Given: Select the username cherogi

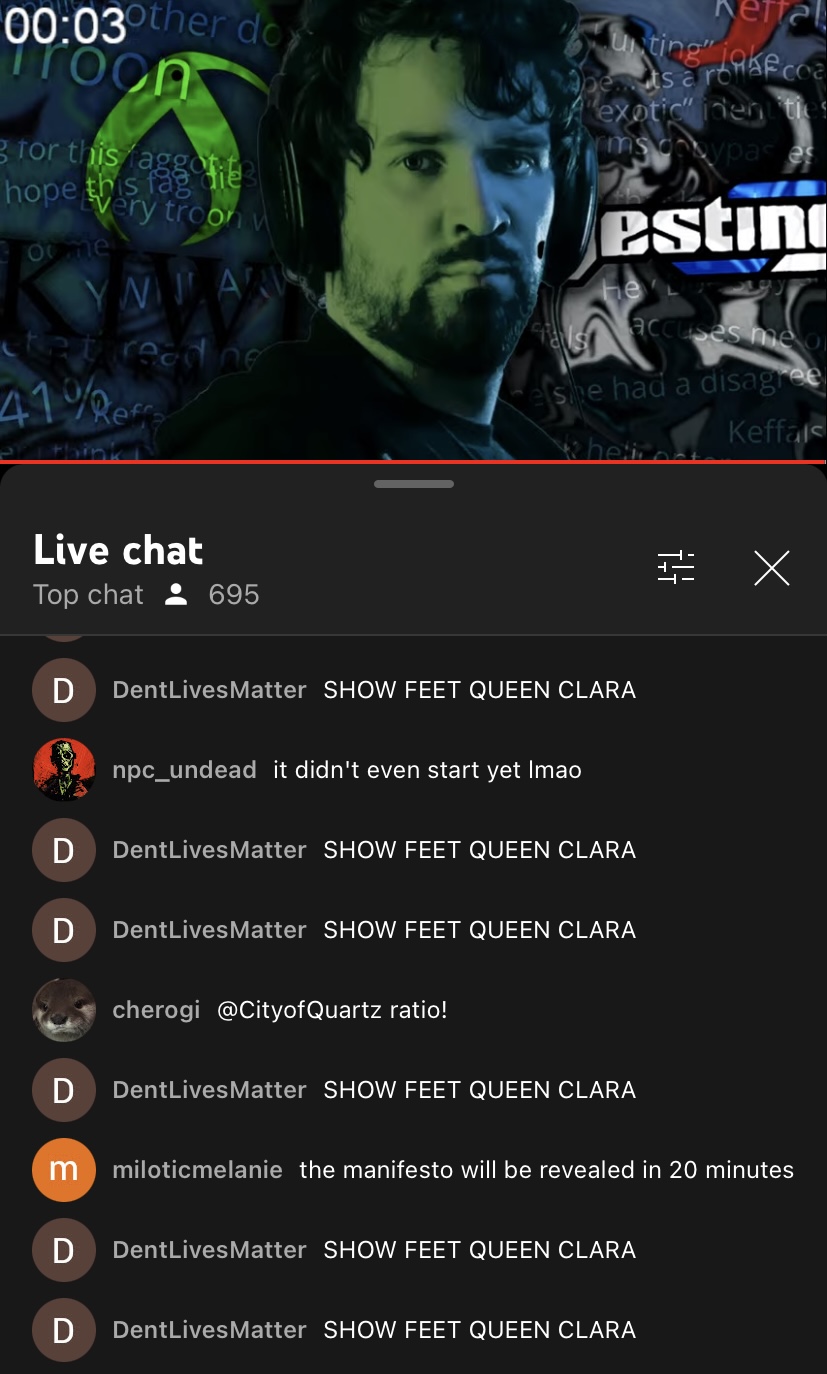Looking at the screenshot, I should 156,1010.
